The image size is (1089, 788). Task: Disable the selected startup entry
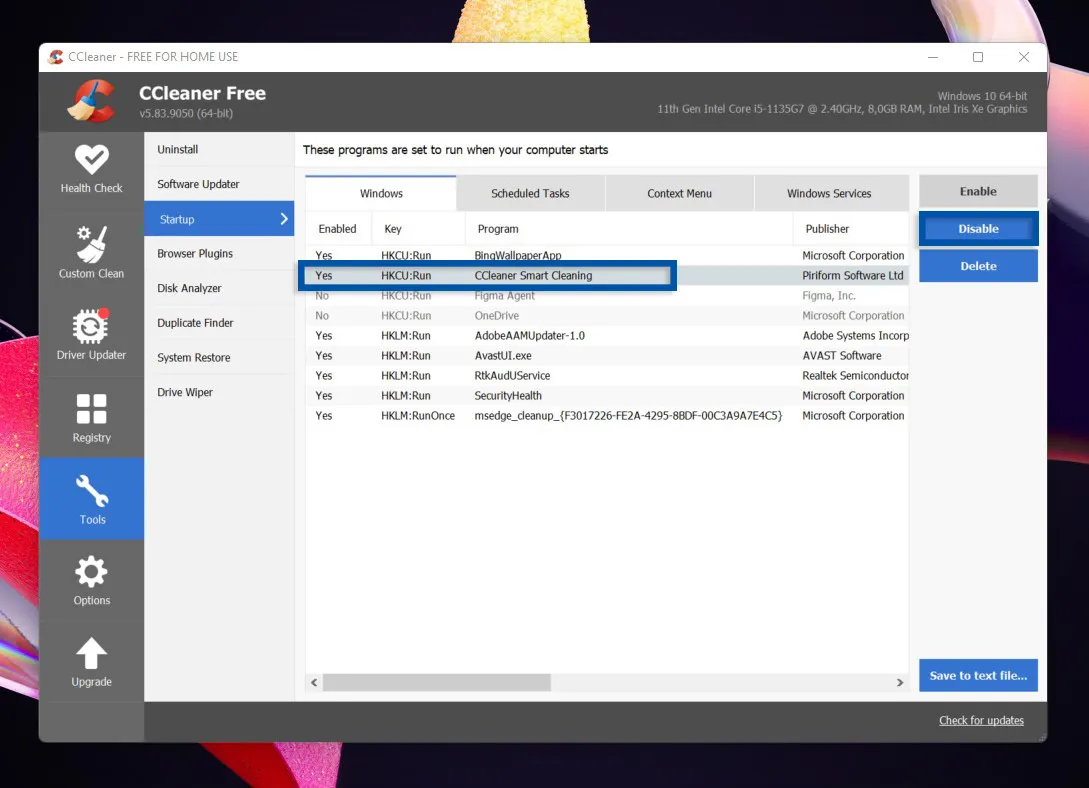[x=977, y=228]
